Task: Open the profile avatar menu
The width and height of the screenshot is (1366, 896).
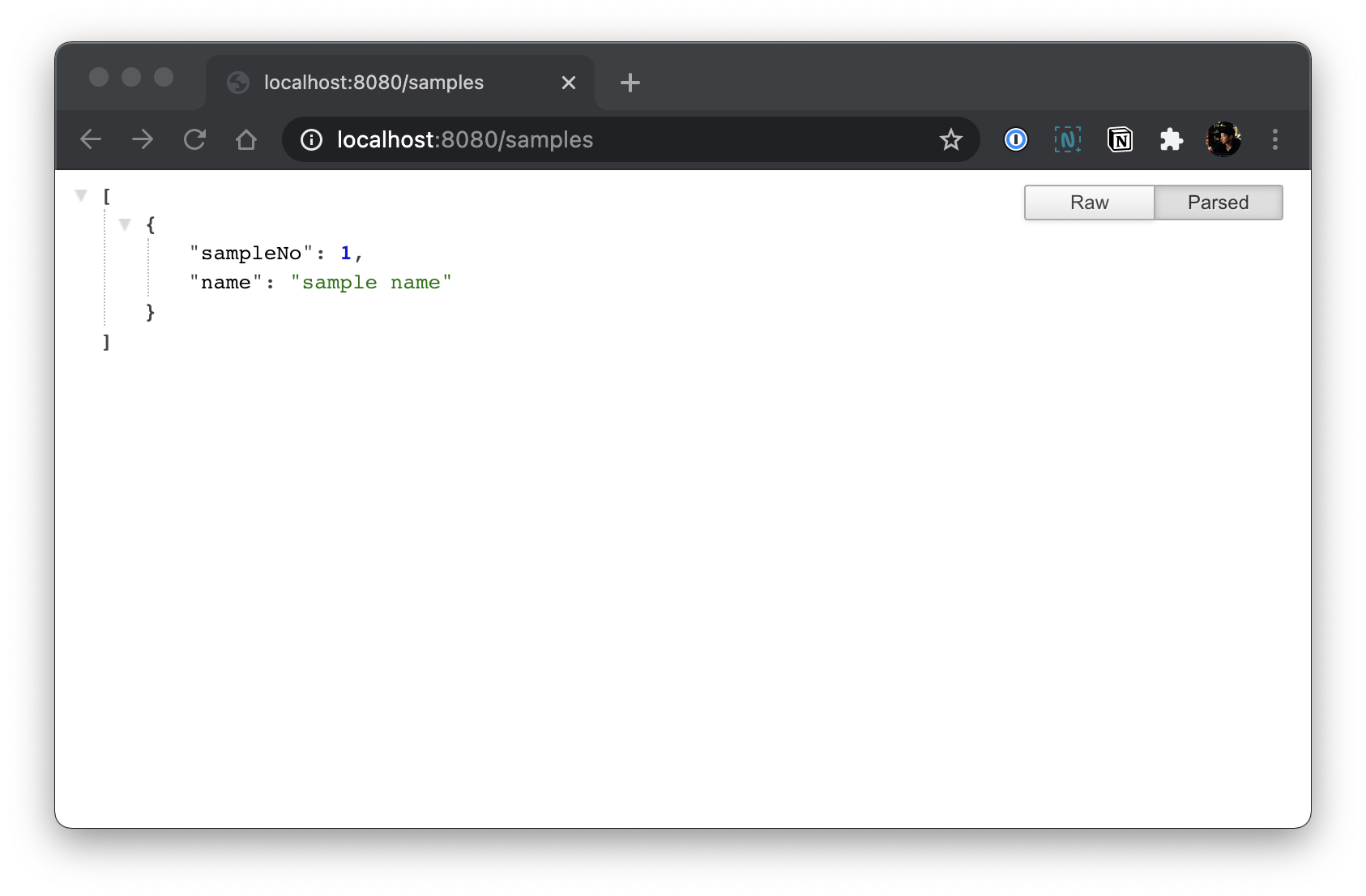Action: 1223,140
